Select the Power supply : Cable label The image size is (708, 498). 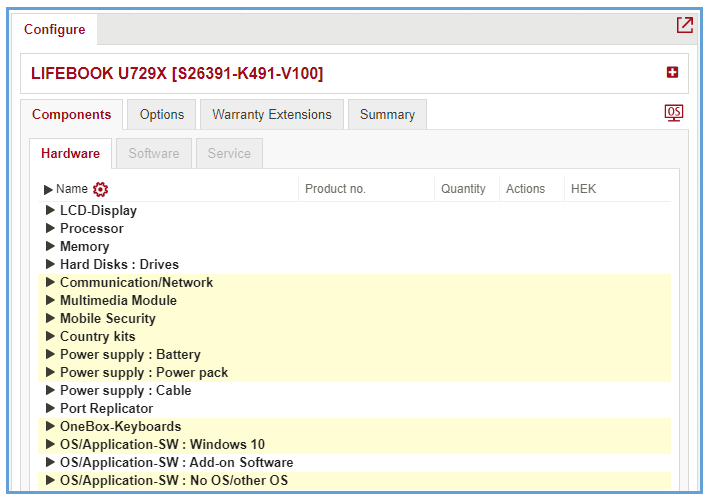pos(126,391)
